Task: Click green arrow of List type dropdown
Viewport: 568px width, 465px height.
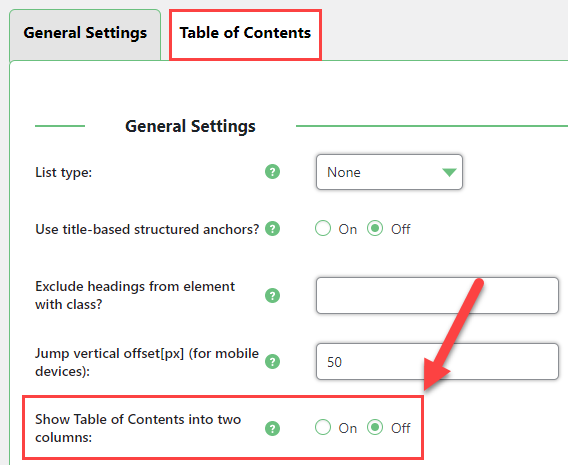Action: tap(449, 172)
